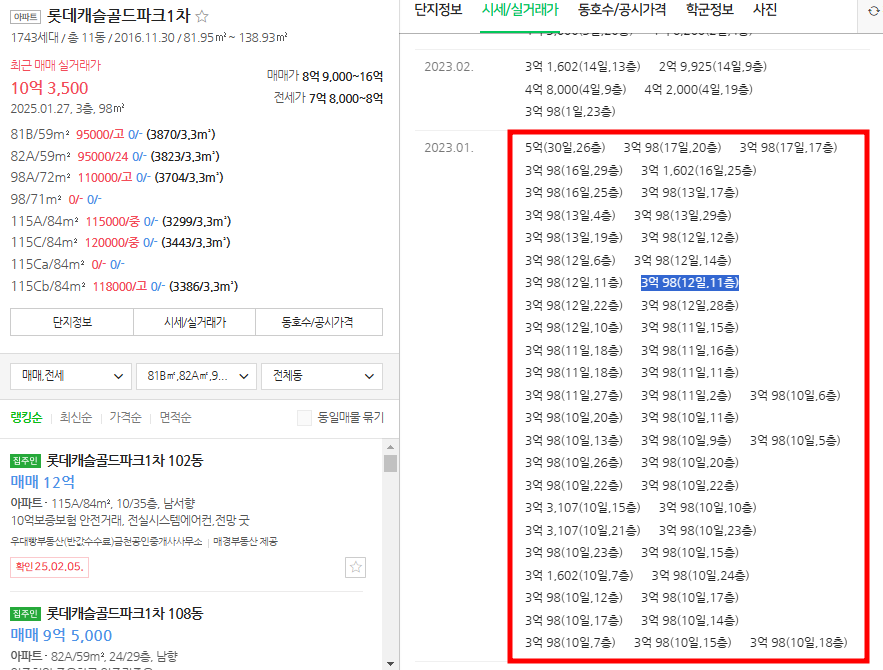Bookmark the 102동 listing star icon
The width and height of the screenshot is (883, 670).
click(355, 567)
